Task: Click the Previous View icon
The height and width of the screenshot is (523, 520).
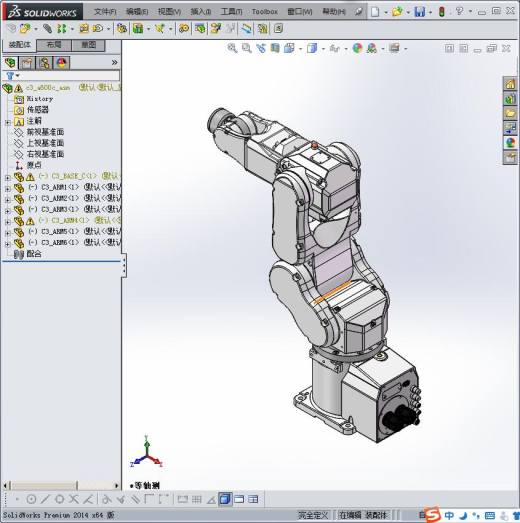Action: pyautogui.click(x=261, y=48)
